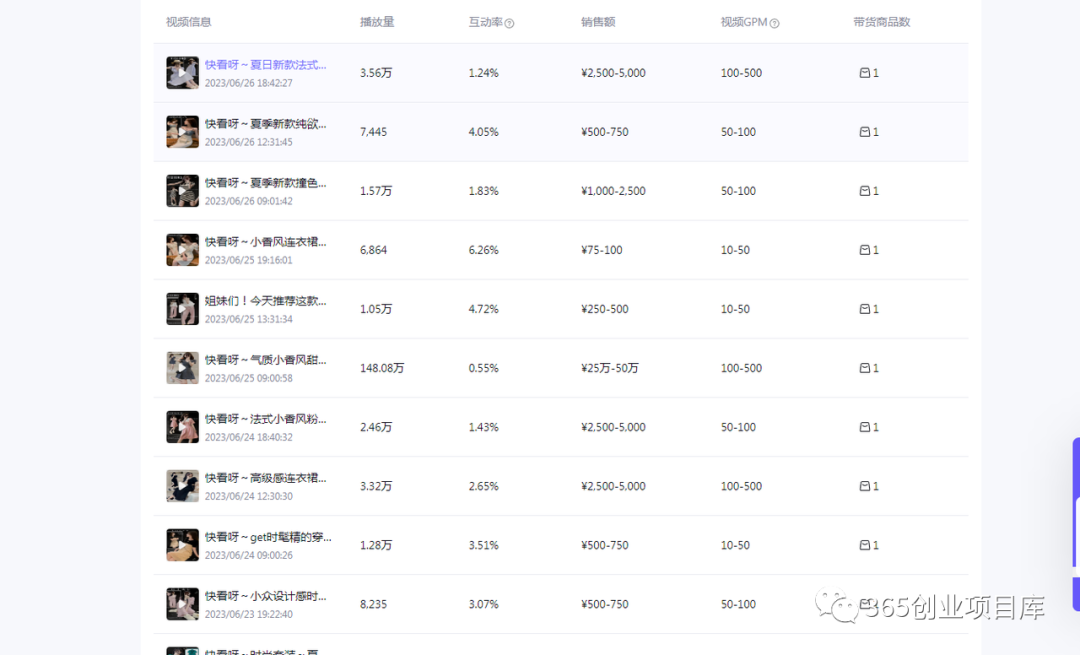Open video link 姐妹们！今天推荐这款...
This screenshot has width=1080, height=655.
pyautogui.click(x=265, y=301)
